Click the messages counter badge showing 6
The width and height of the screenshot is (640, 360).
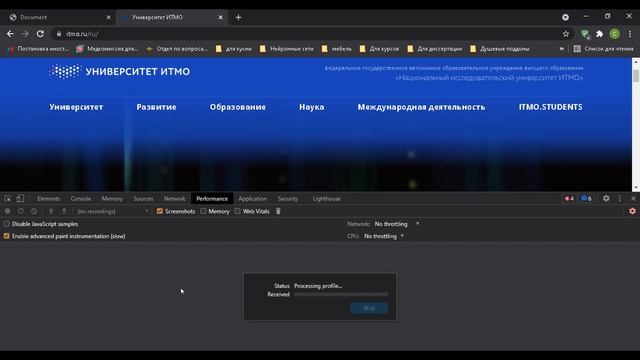click(x=586, y=198)
